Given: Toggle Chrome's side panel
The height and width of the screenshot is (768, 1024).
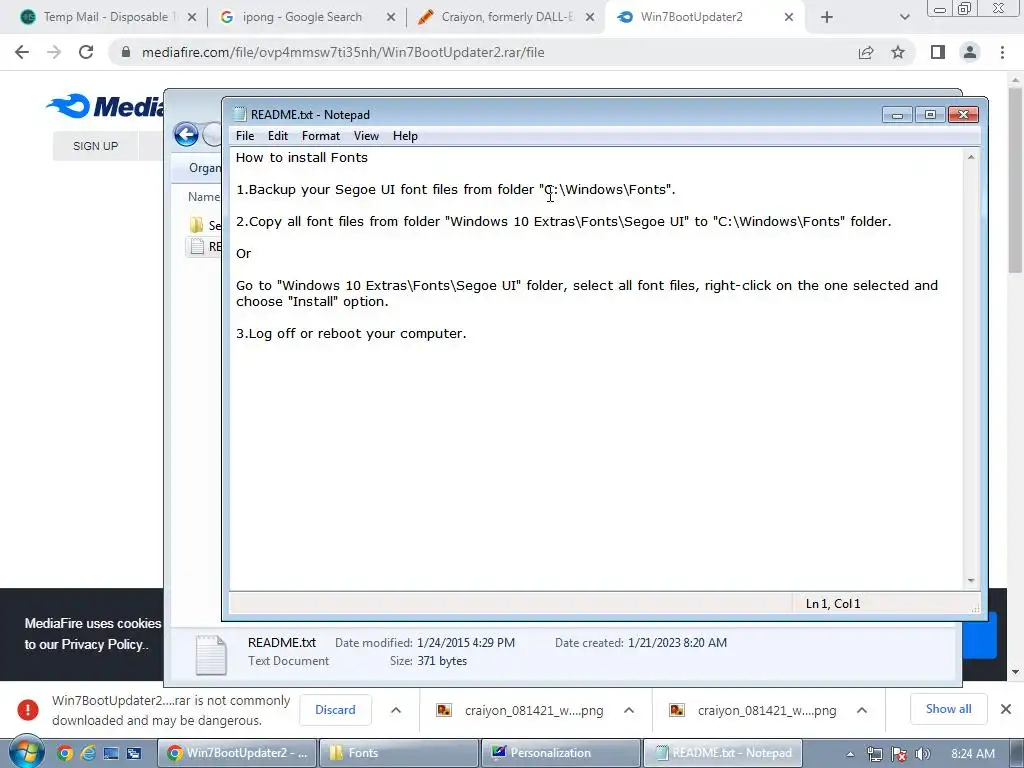Looking at the screenshot, I should point(938,52).
